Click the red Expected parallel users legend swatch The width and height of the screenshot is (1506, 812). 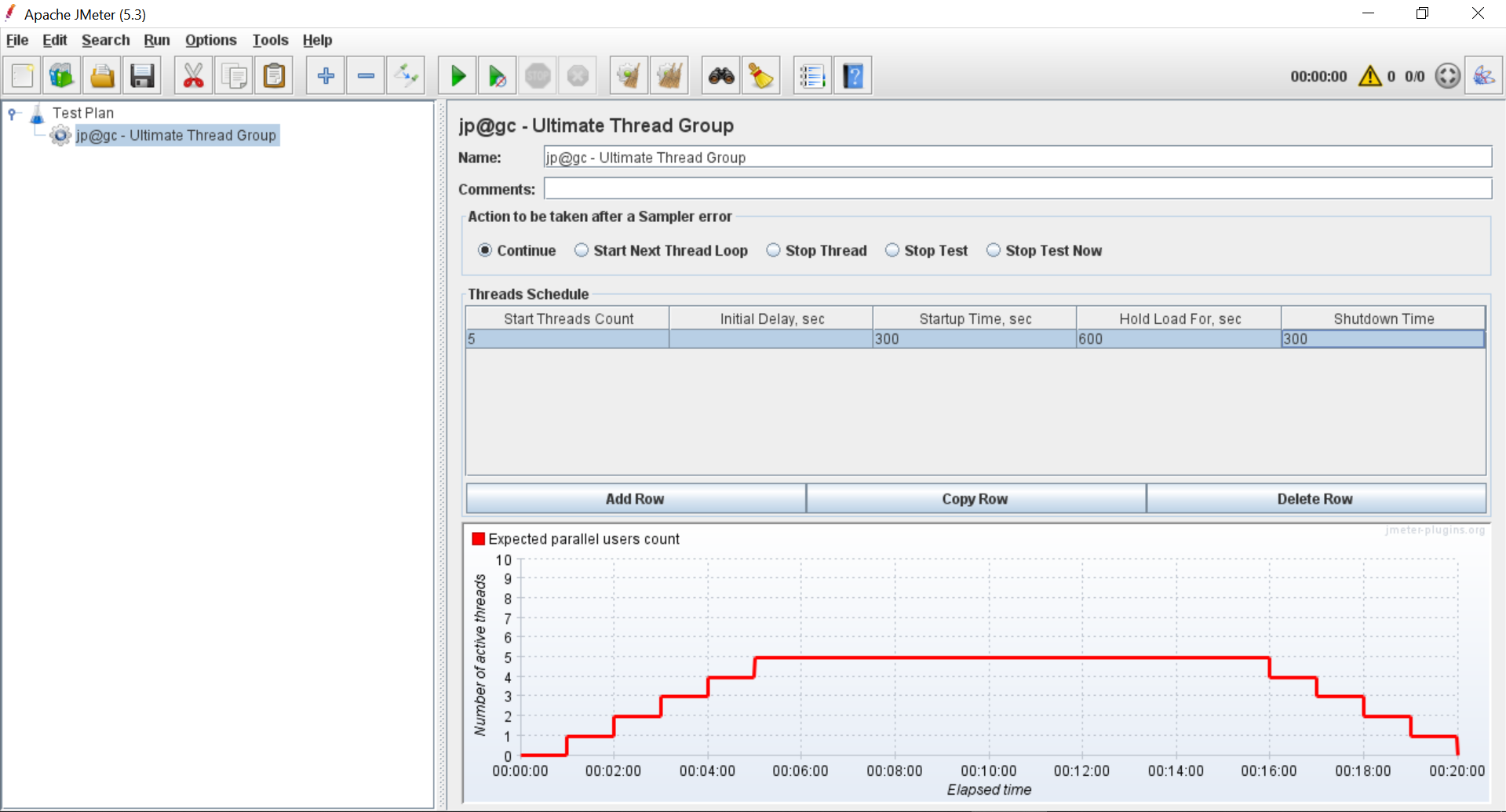point(478,539)
